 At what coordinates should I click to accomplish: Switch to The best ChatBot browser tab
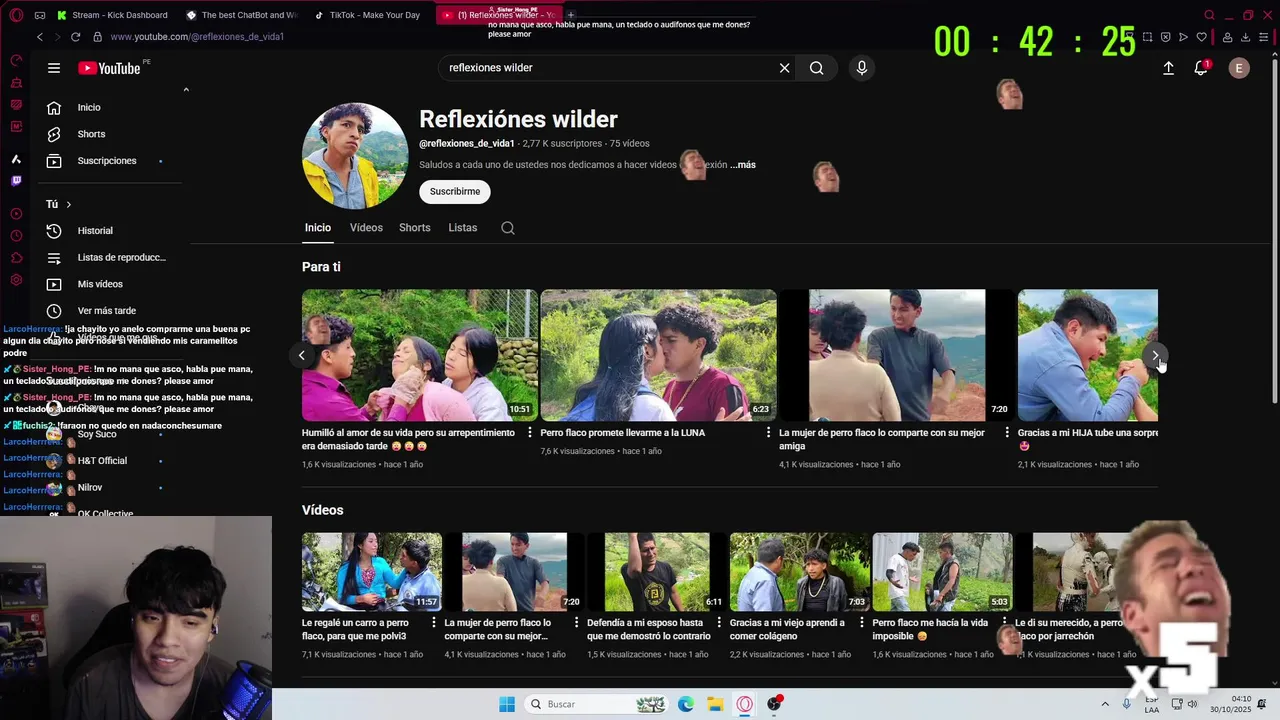[x=241, y=15]
